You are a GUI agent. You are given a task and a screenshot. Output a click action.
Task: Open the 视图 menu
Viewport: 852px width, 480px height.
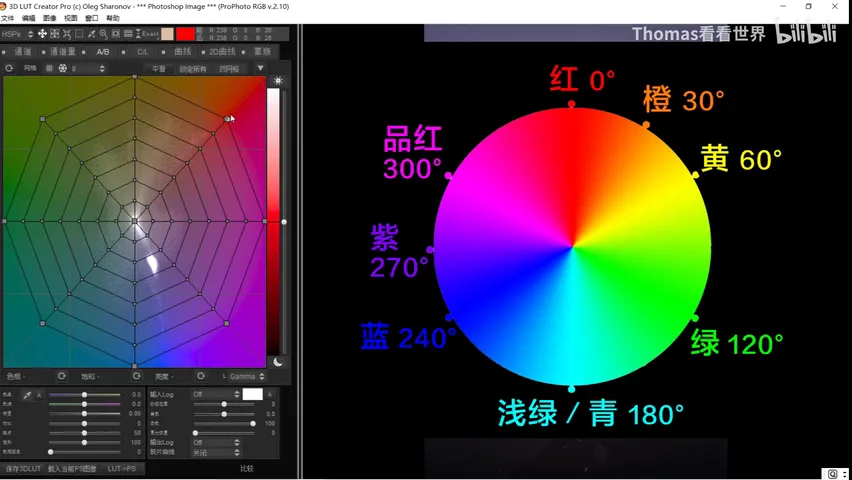click(71, 18)
